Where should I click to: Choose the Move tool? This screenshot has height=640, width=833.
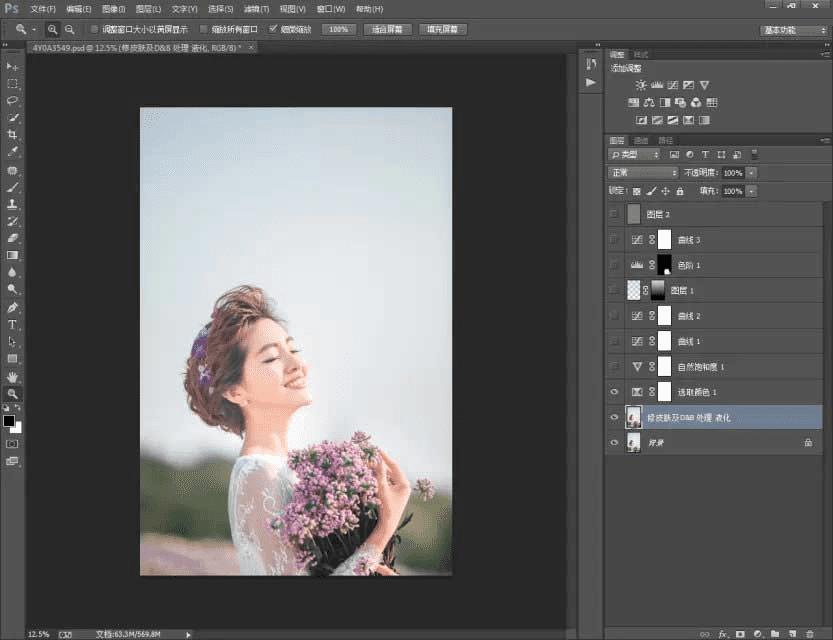[13, 66]
